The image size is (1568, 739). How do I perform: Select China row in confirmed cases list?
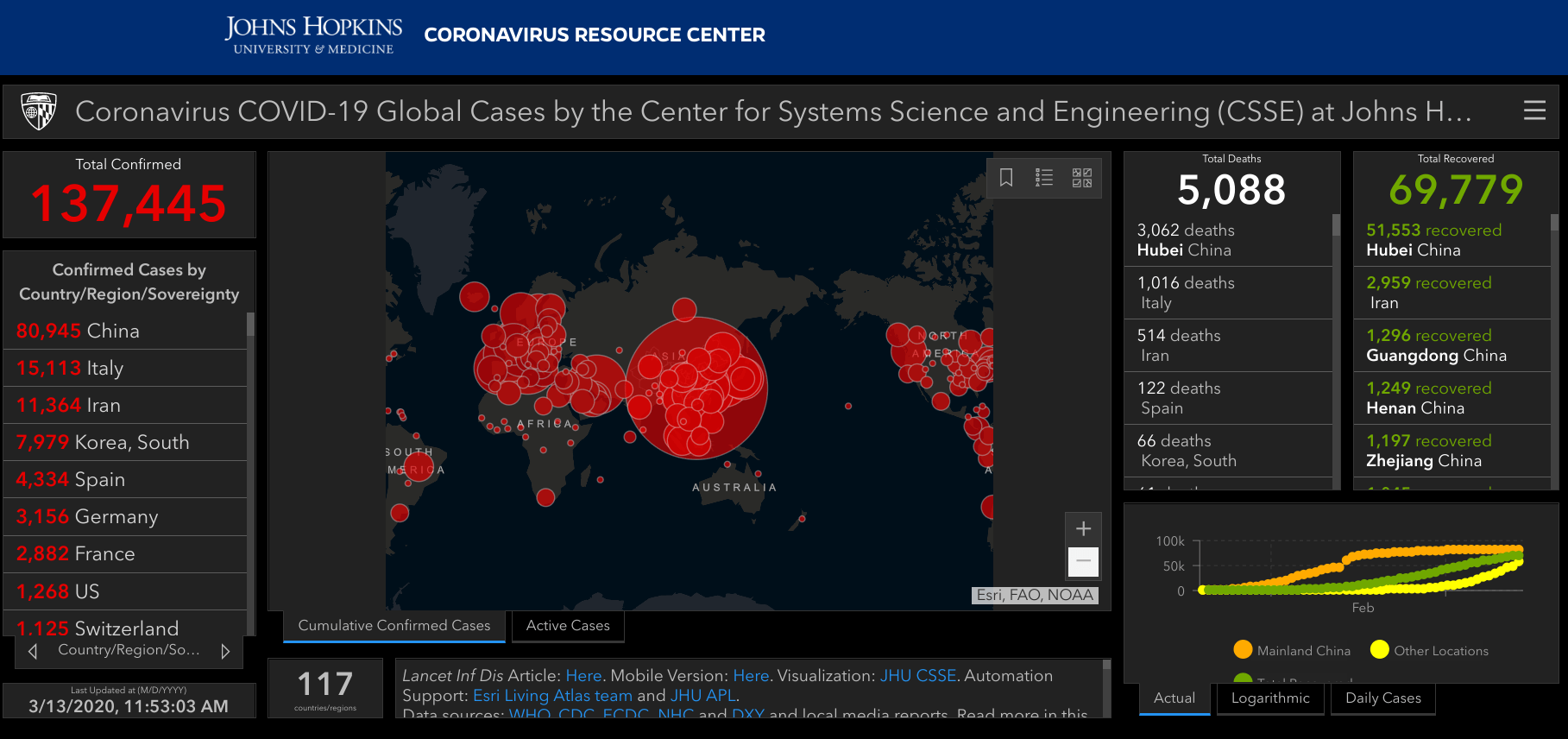125,331
